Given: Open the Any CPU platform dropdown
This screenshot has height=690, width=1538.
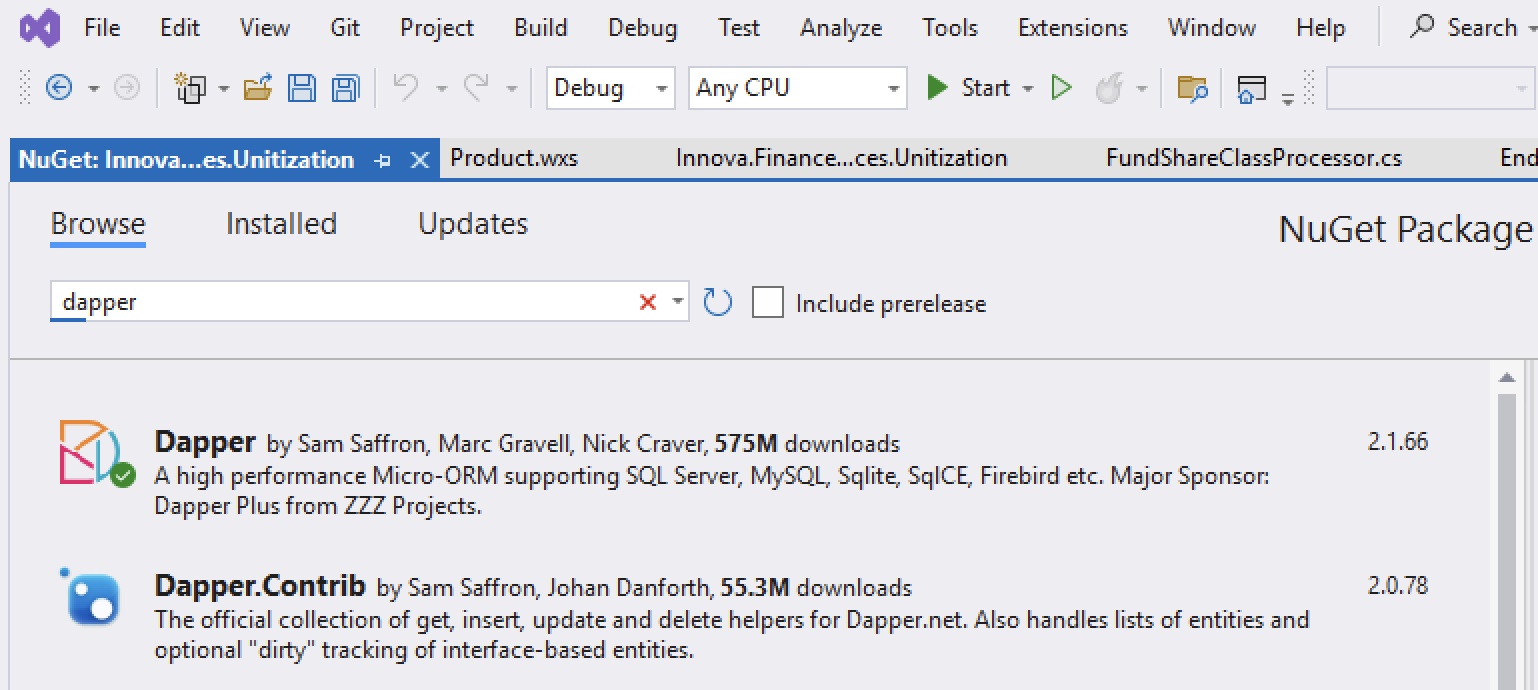Looking at the screenshot, I should 893,89.
